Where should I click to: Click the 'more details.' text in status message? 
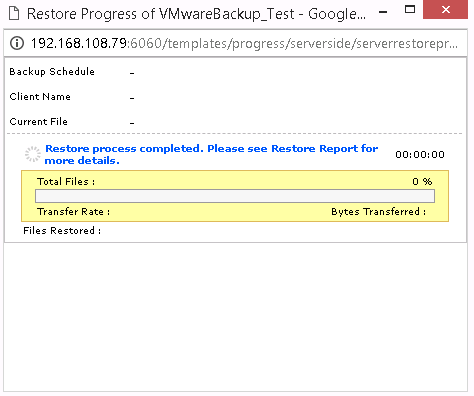[82, 161]
